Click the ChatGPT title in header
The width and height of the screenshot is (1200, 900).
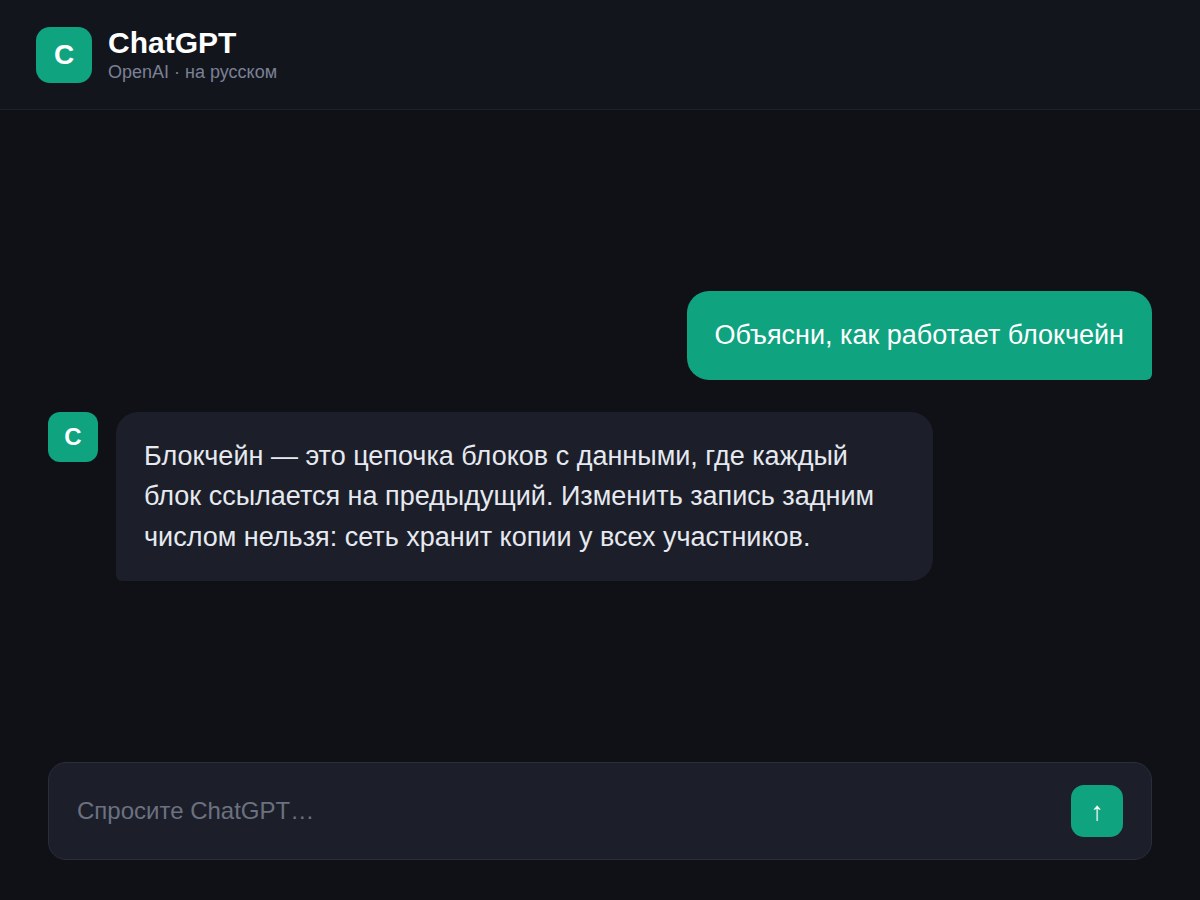click(x=172, y=43)
